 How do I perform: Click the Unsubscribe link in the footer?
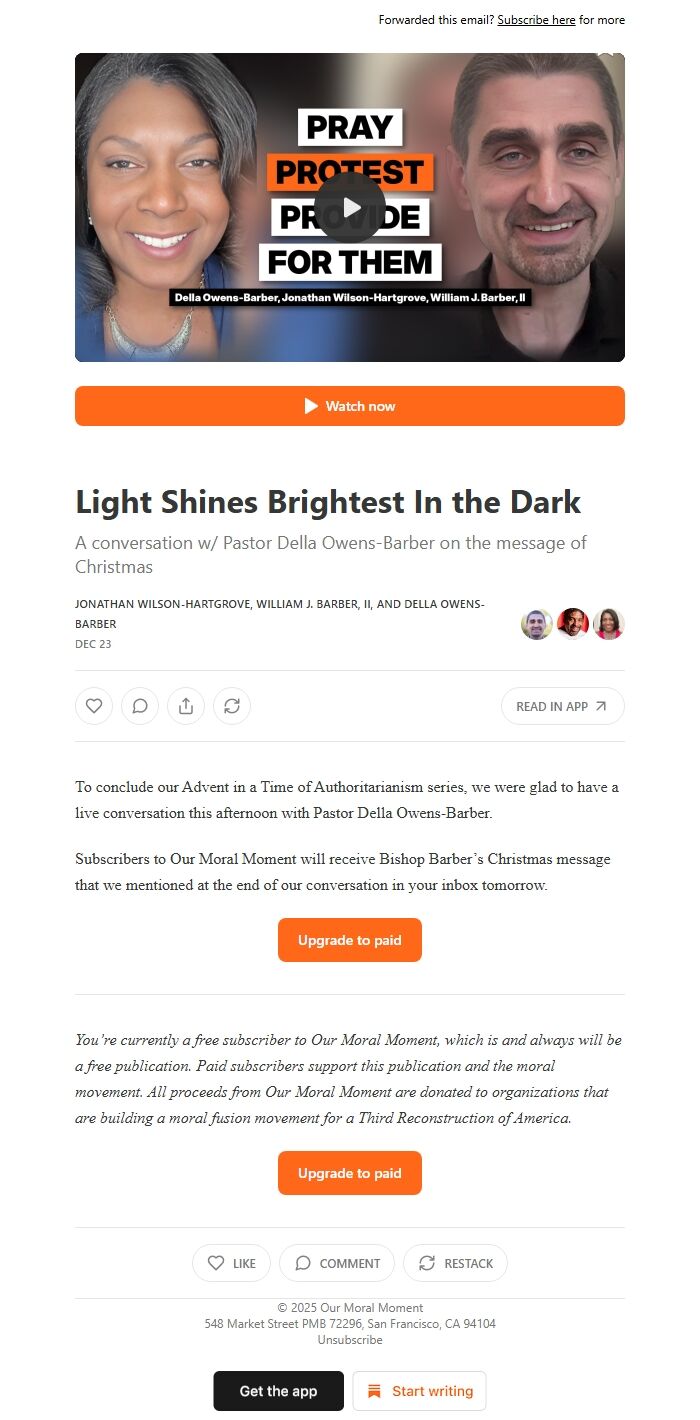349,1339
